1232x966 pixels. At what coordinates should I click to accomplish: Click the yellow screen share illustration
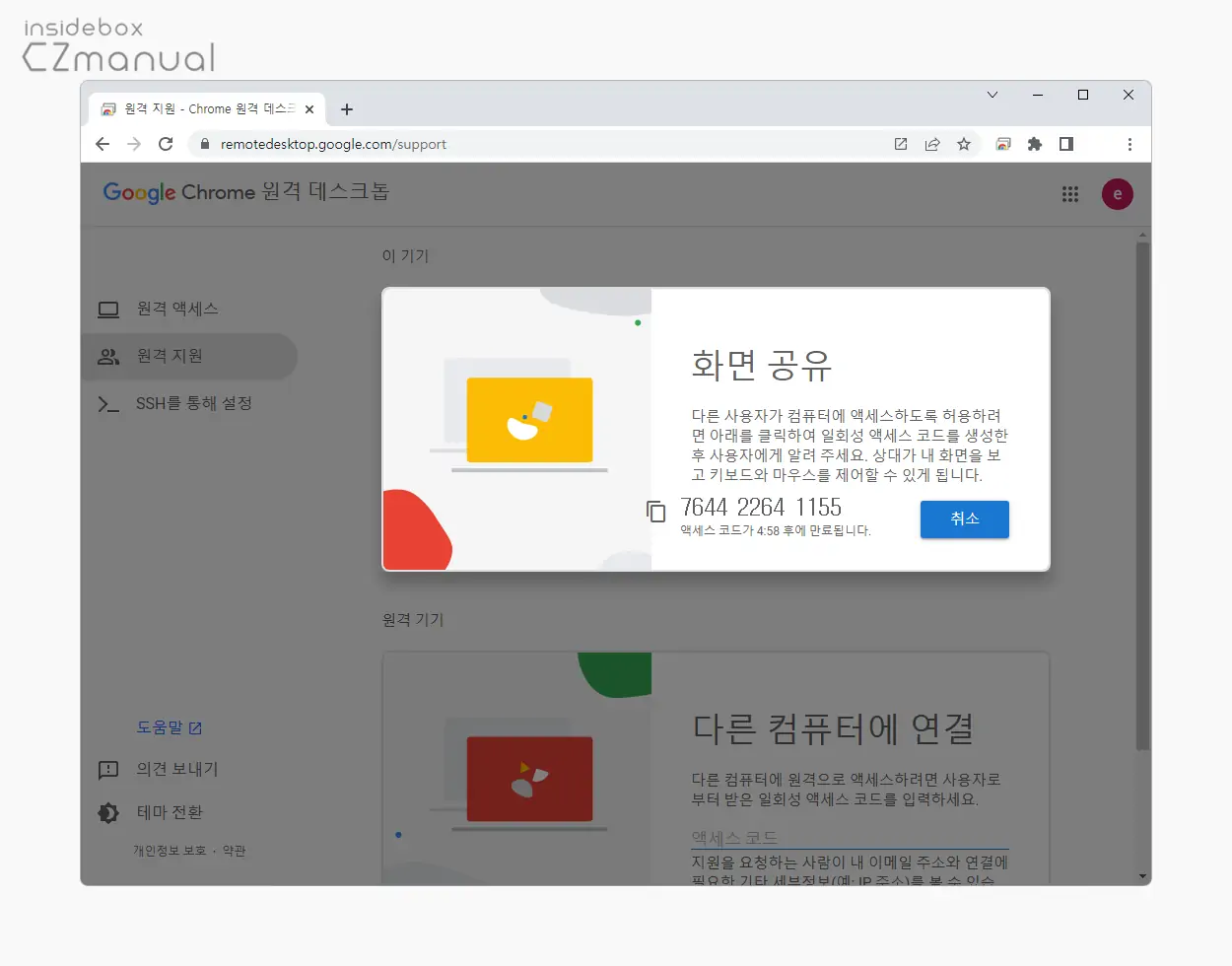click(x=529, y=420)
